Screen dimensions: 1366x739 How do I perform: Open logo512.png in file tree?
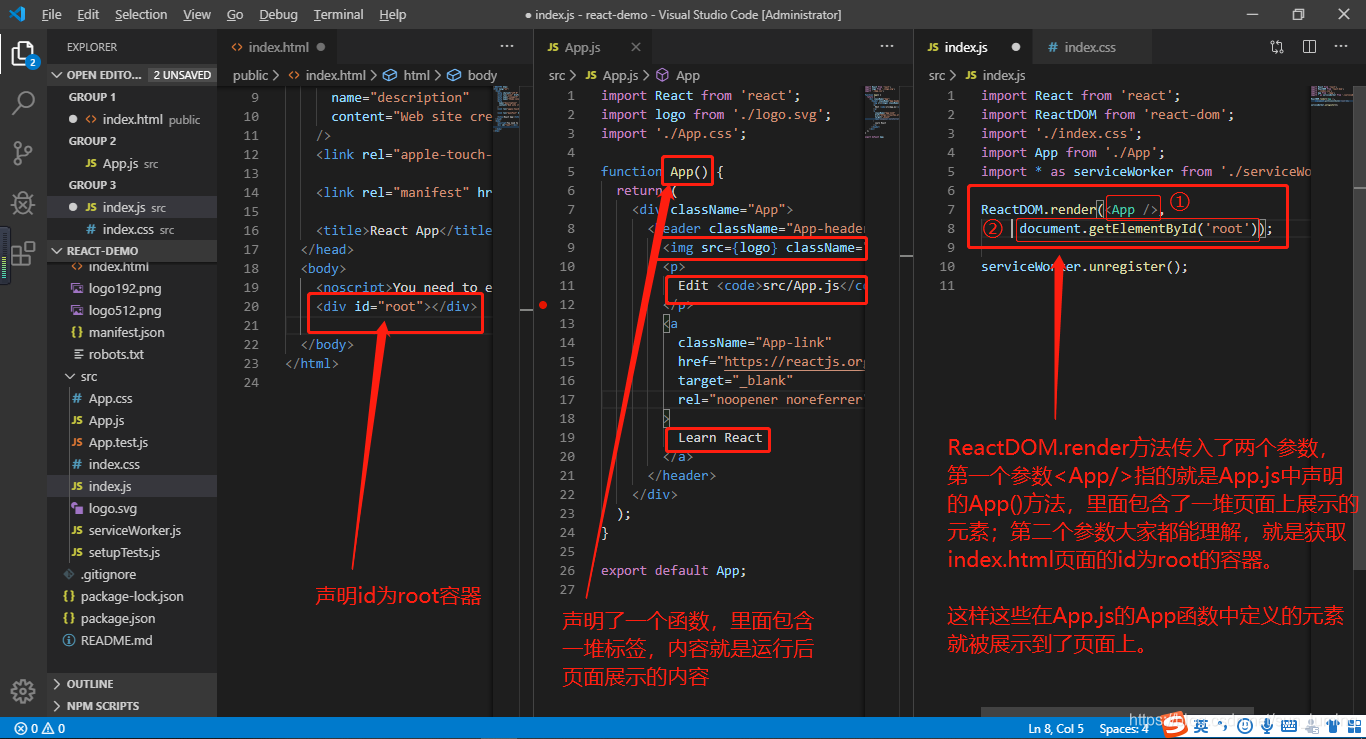coord(132,310)
